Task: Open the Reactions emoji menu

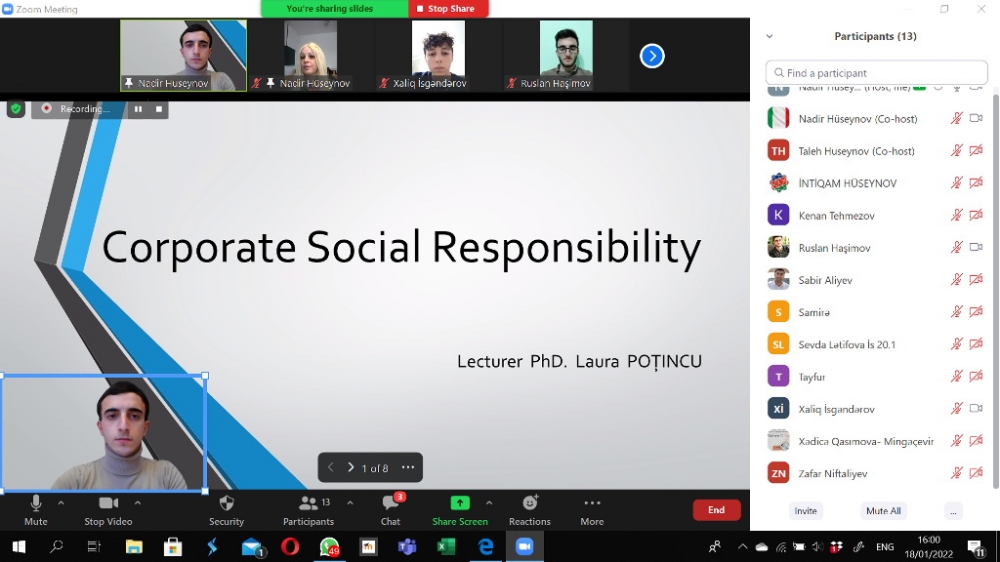Action: pyautogui.click(x=530, y=503)
